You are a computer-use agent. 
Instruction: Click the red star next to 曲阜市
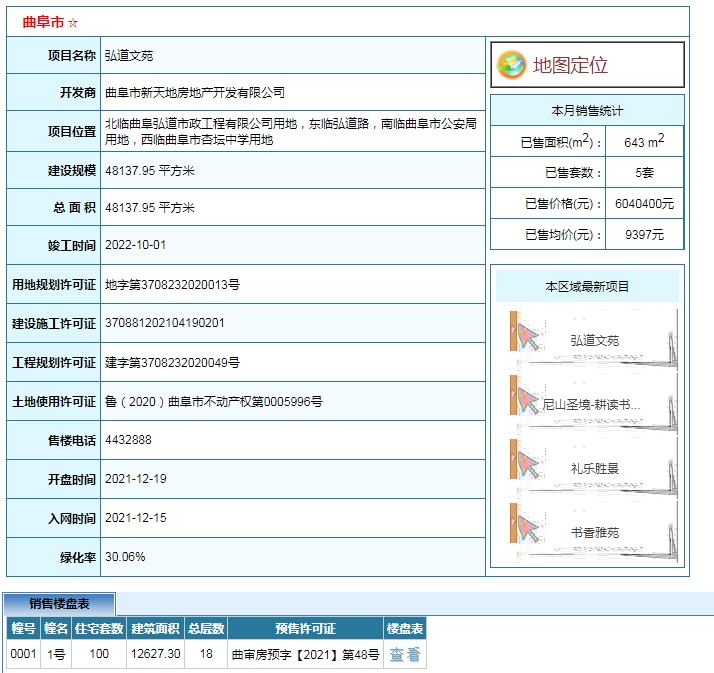pos(73,23)
